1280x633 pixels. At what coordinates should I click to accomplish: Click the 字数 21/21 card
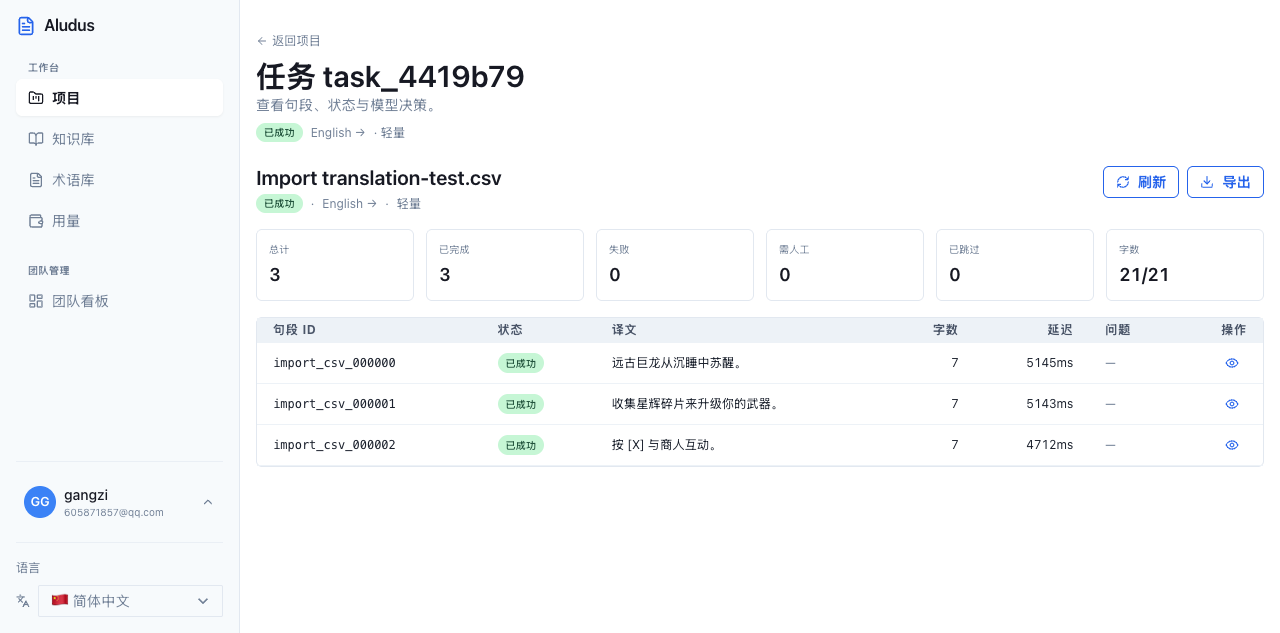click(x=1185, y=265)
